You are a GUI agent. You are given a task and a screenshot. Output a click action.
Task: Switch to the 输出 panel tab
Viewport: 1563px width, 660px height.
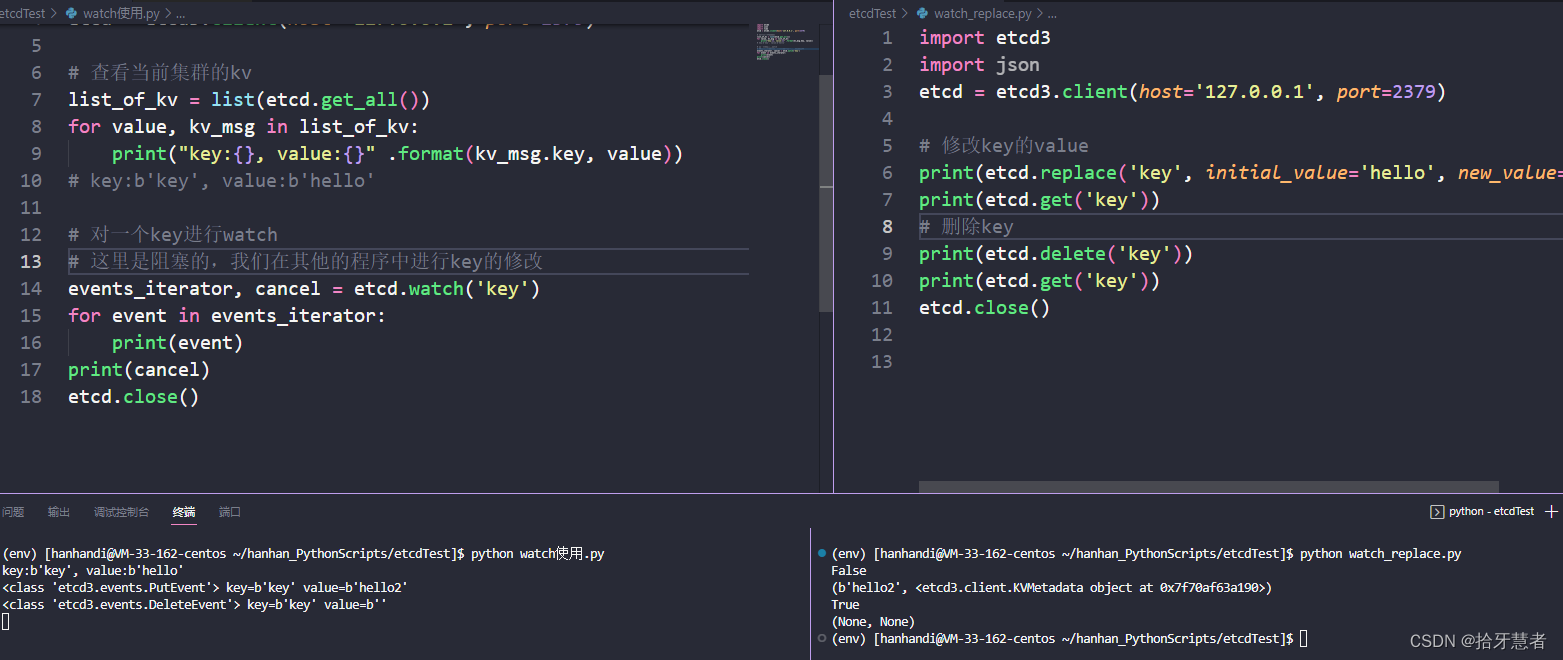tap(59, 512)
